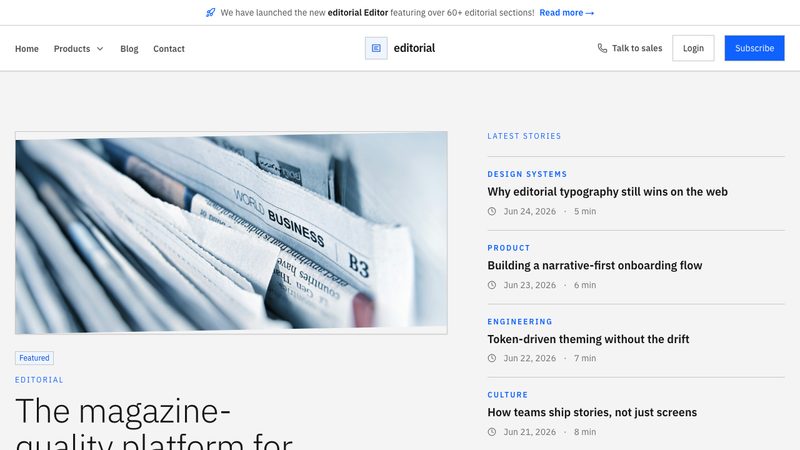Screen dimensions: 800x450
Task: Open the PRODUCT category
Action: (x=509, y=247)
